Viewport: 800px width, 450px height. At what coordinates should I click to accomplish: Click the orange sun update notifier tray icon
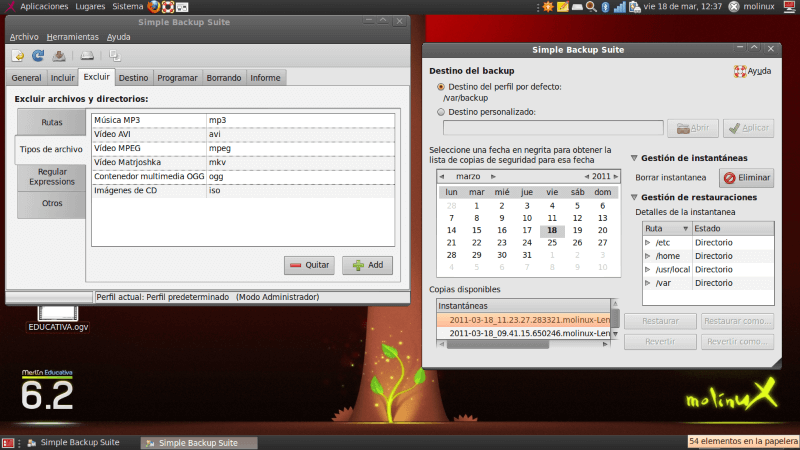pos(548,7)
